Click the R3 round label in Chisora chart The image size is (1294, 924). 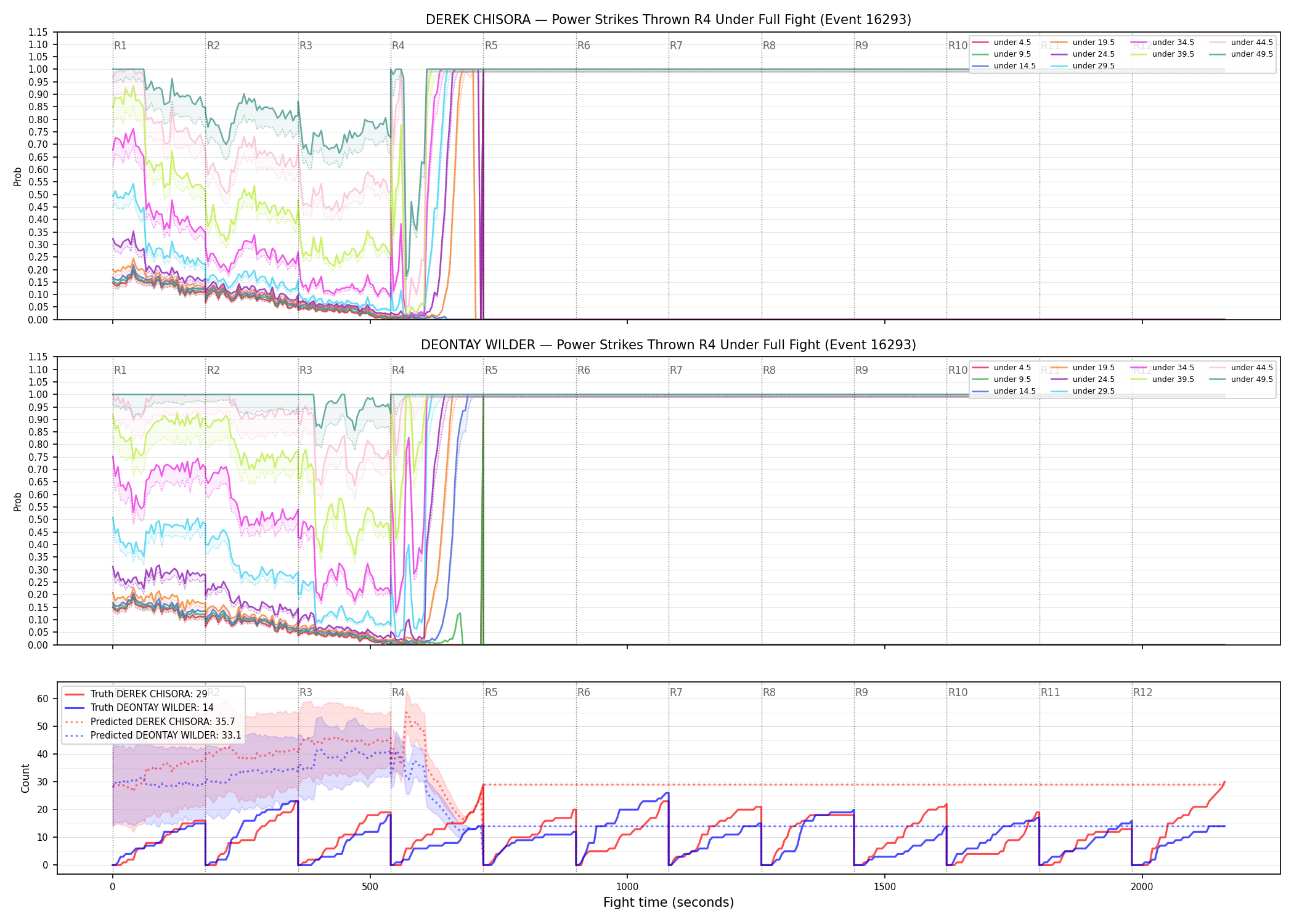pyautogui.click(x=306, y=46)
